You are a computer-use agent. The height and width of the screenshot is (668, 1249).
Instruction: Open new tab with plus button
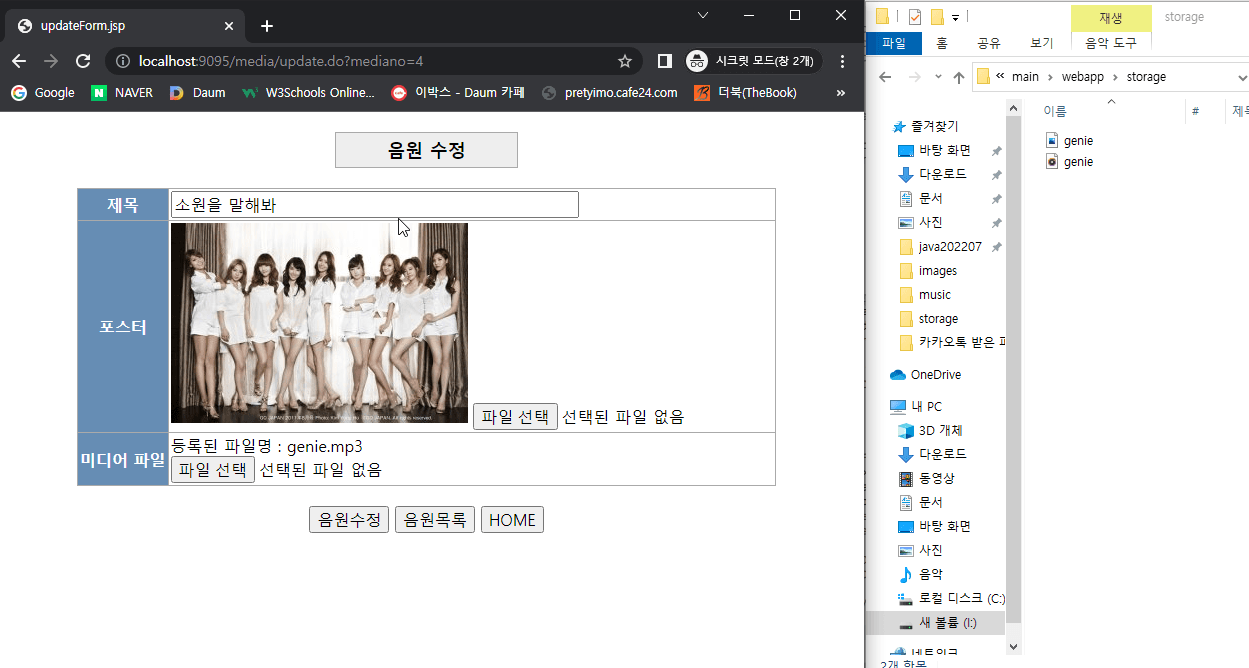click(x=267, y=26)
